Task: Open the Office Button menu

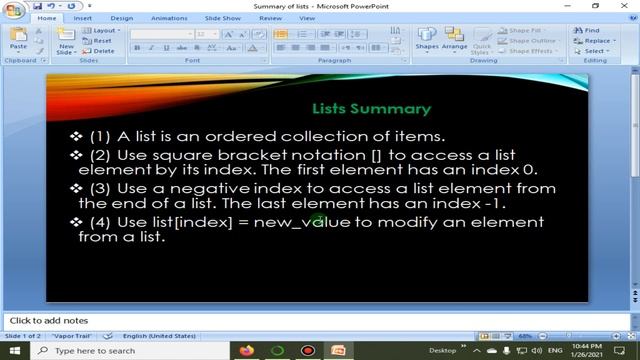Action: [13, 10]
